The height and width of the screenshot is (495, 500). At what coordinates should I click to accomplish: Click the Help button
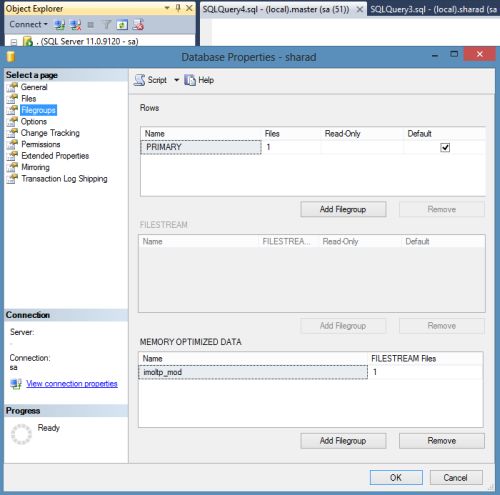pos(199,80)
